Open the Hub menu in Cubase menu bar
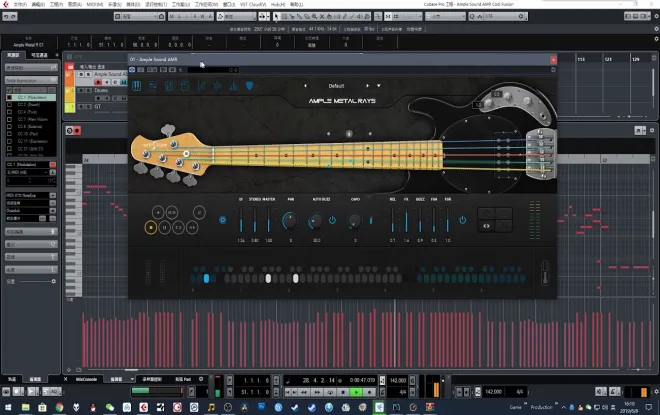 coord(278,4)
